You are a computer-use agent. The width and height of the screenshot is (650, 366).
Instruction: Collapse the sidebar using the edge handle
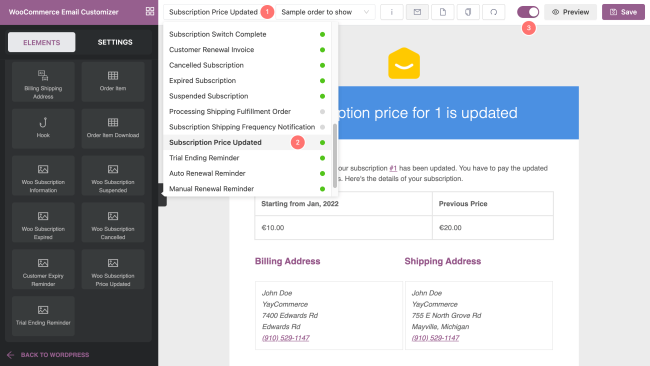coord(162,195)
